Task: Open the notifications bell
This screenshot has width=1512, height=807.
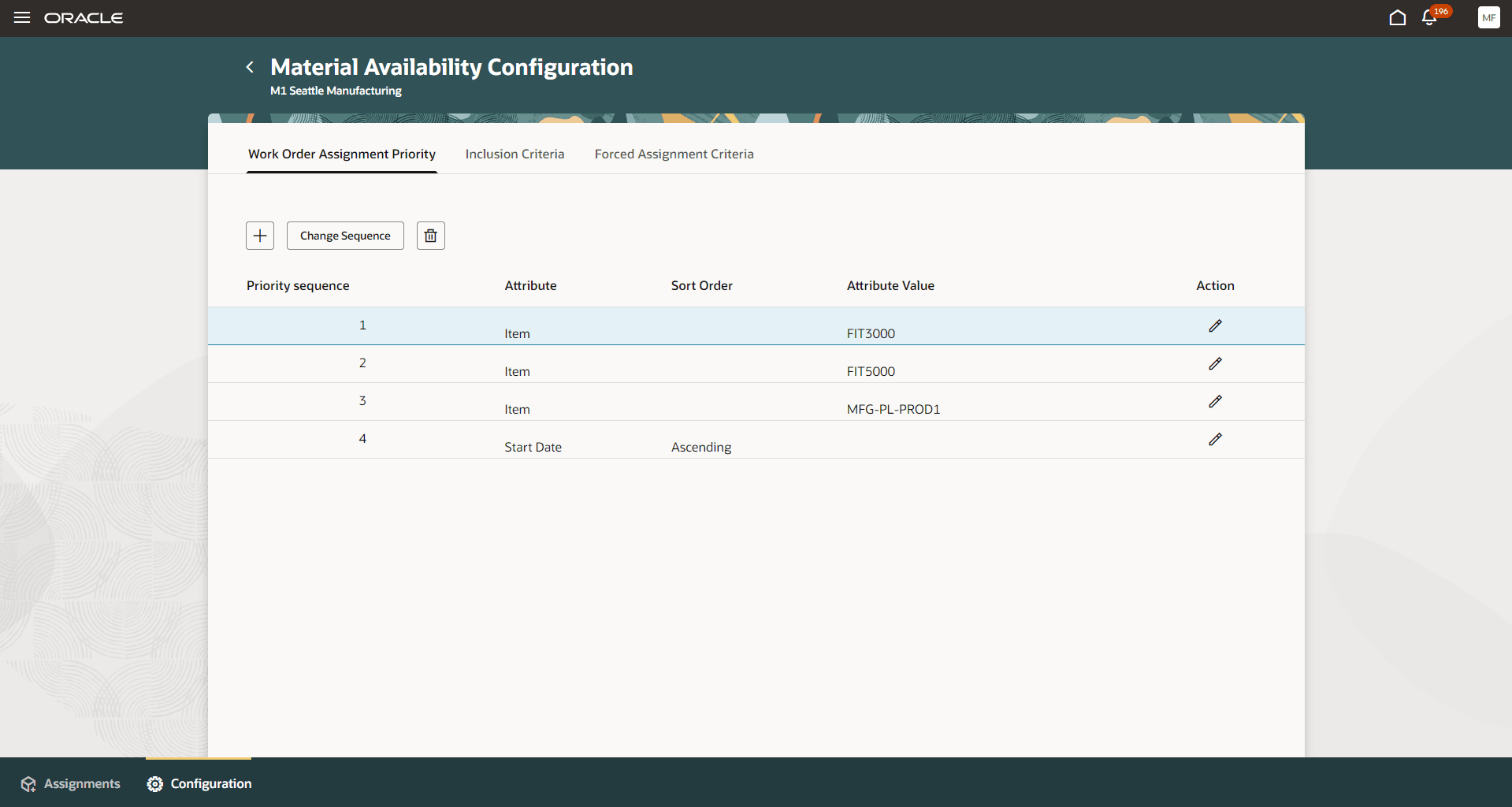Action: point(1428,17)
